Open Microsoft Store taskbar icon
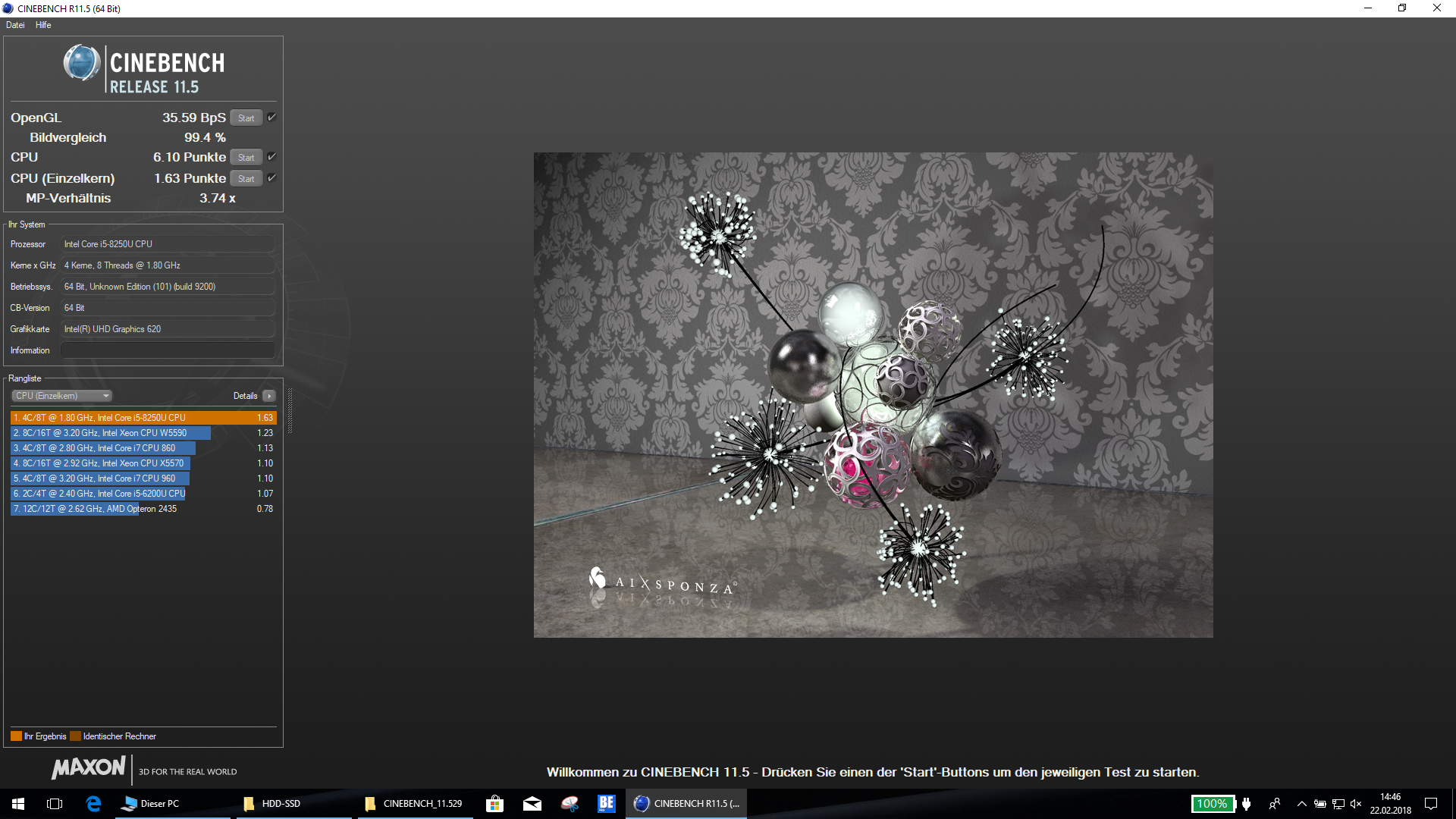Viewport: 1456px width, 819px height. point(494,804)
